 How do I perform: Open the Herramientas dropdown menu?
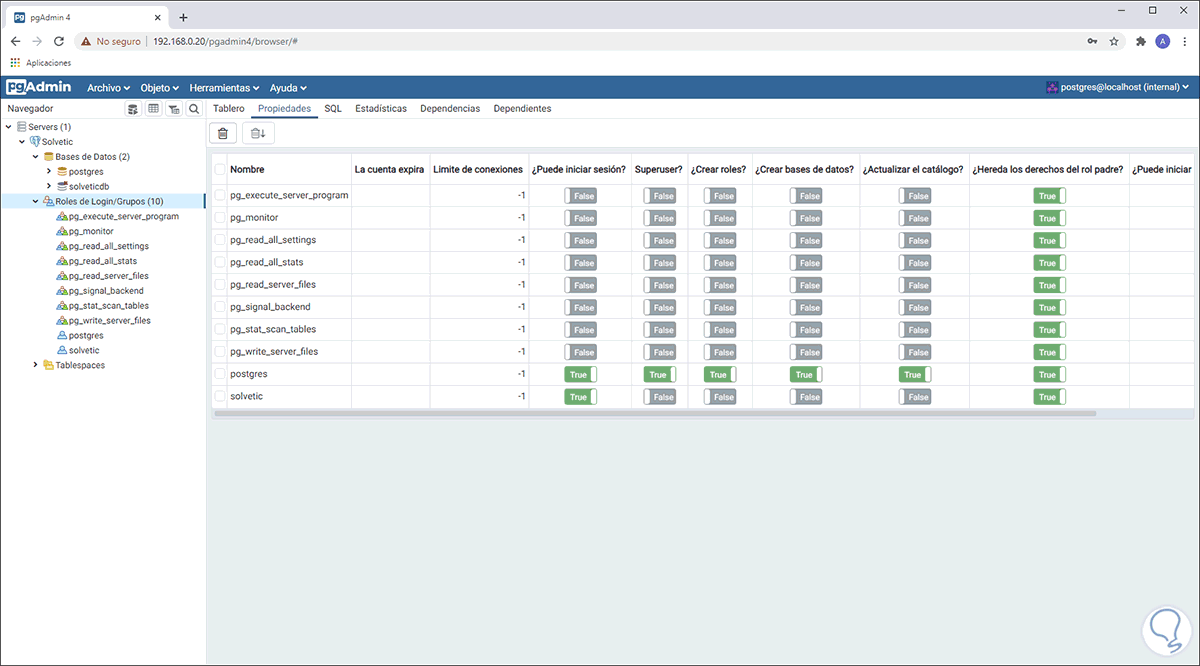[224, 88]
